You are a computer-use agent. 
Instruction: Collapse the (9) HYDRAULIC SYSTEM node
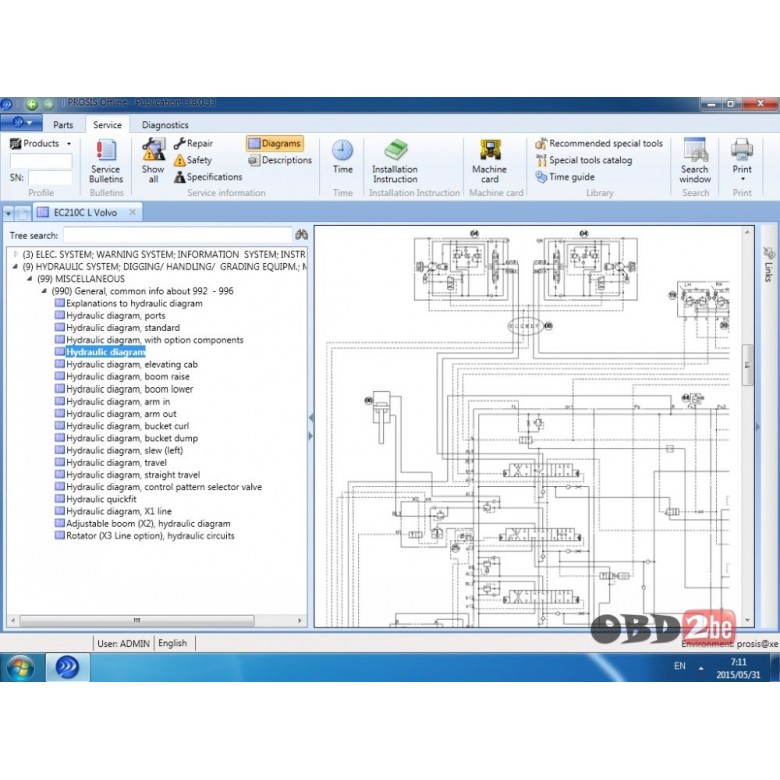tap(15, 267)
